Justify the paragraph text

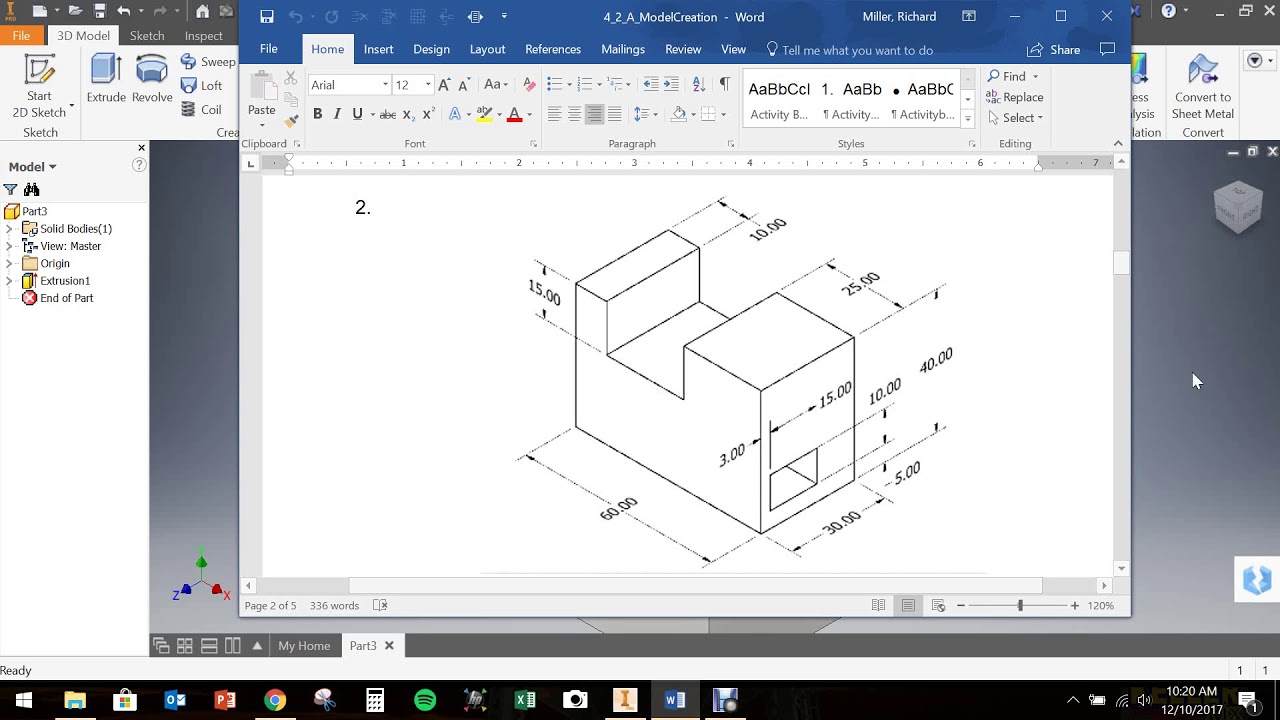pyautogui.click(x=614, y=114)
